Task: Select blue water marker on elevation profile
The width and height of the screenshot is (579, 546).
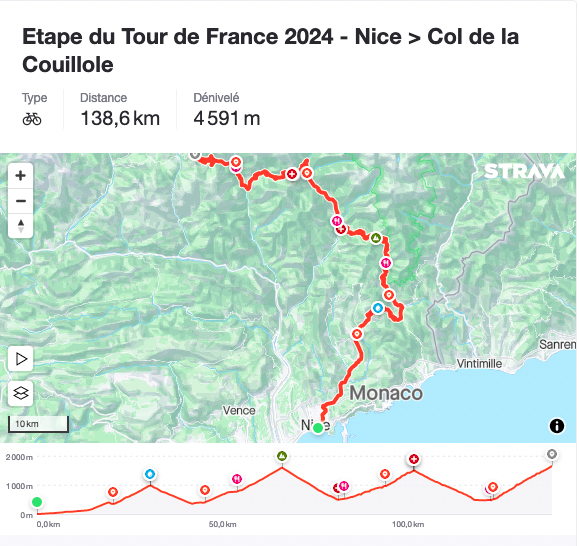Action: coord(150,474)
